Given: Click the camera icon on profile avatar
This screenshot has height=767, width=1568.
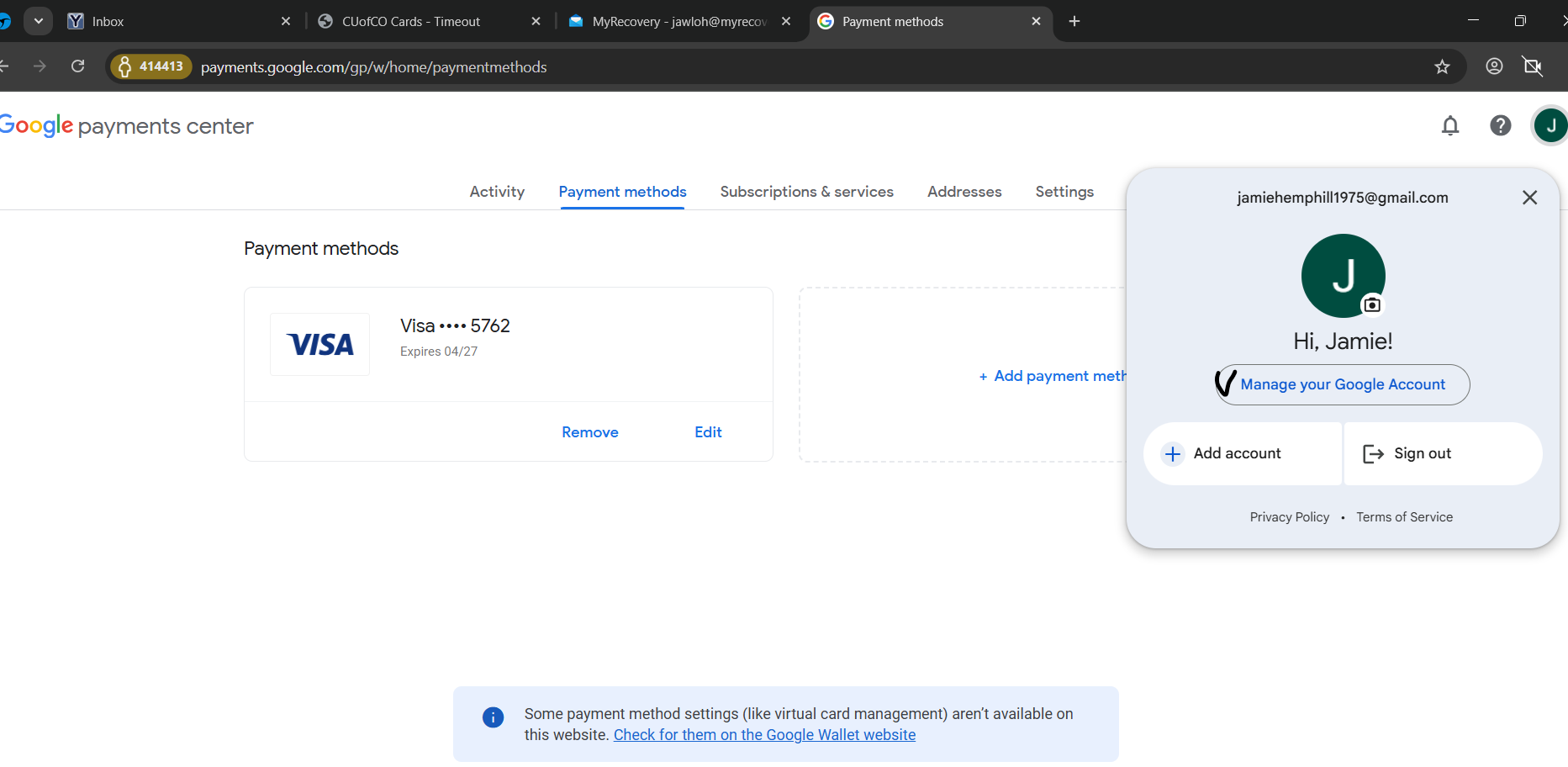Looking at the screenshot, I should pos(1372,304).
